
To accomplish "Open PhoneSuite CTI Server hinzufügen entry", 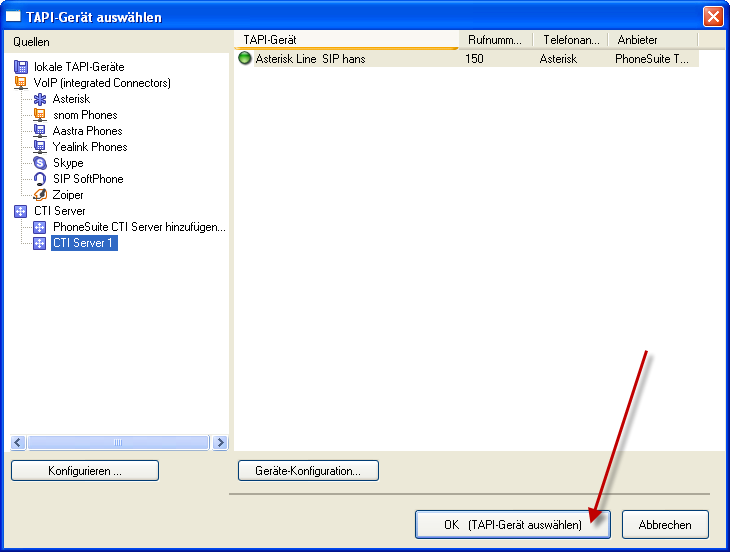I will tap(139, 227).
